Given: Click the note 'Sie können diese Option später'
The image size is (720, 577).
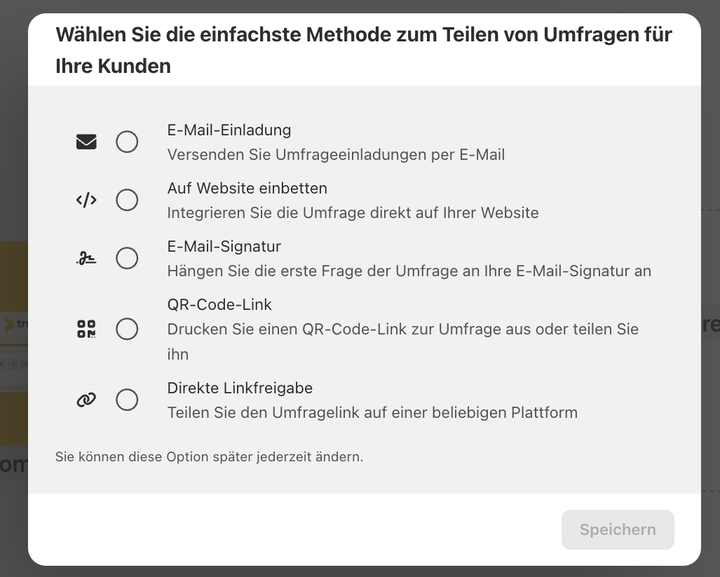Looking at the screenshot, I should pos(209,457).
